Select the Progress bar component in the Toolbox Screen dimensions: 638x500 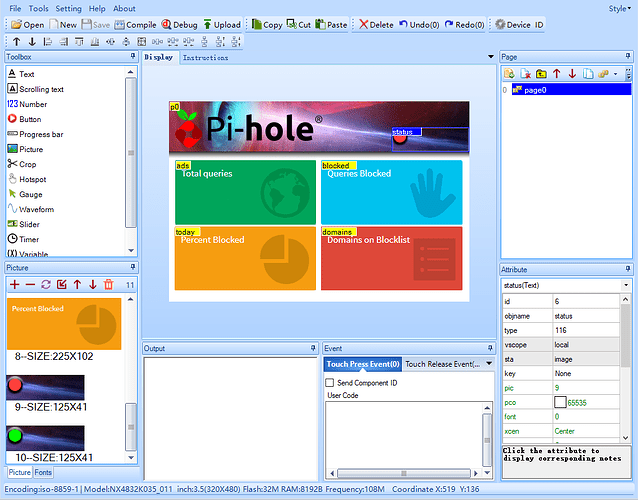35,134
